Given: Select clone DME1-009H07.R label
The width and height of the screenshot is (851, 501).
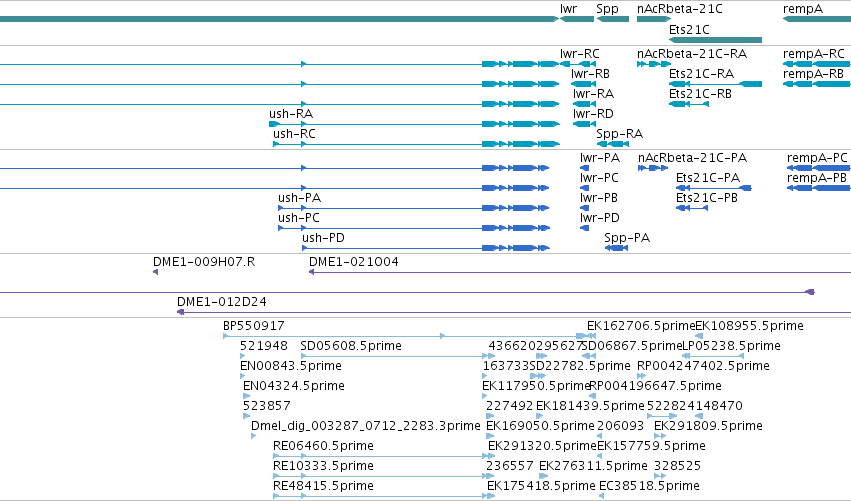Looking at the screenshot, I should [x=204, y=262].
